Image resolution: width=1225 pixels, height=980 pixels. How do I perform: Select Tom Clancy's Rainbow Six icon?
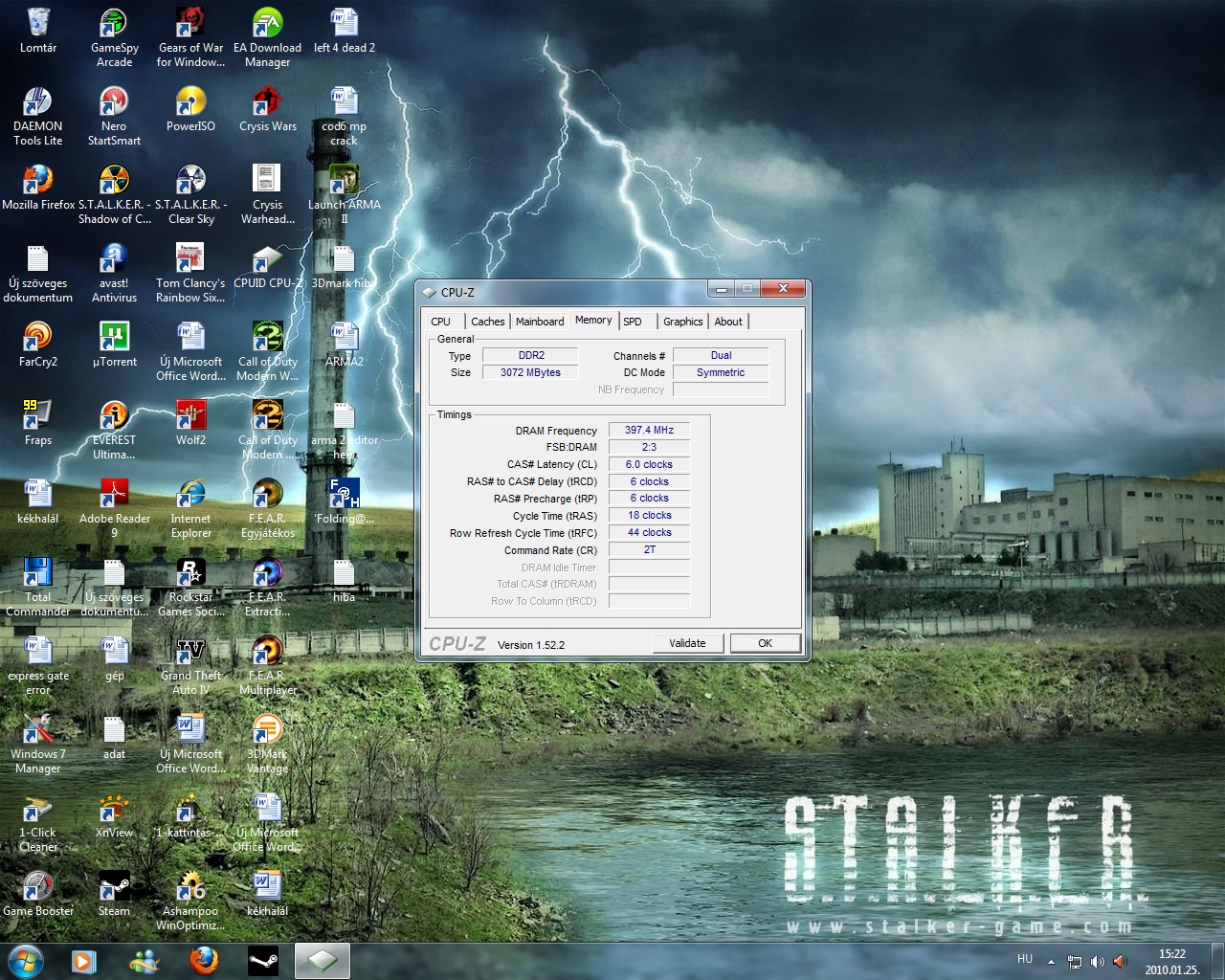(190, 273)
